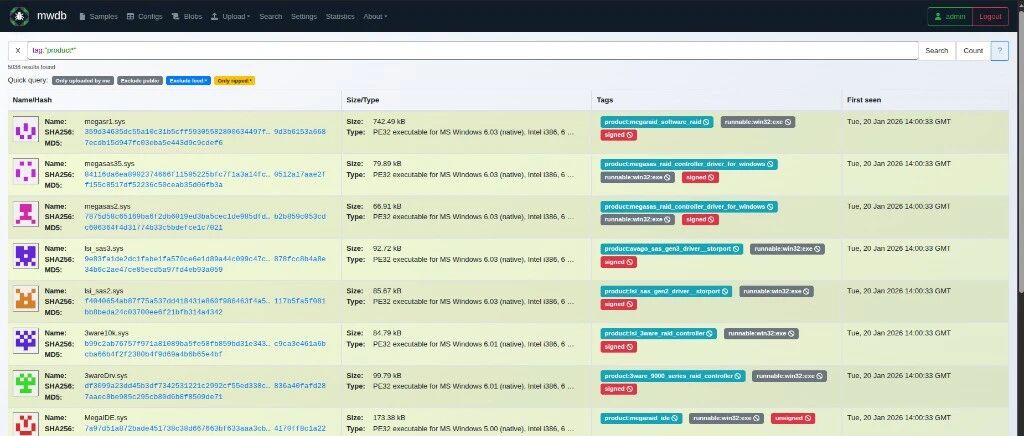This screenshot has width=1024, height=436.
Task: Click ban icon on product:megaraid_ide tag
Action: point(675,418)
